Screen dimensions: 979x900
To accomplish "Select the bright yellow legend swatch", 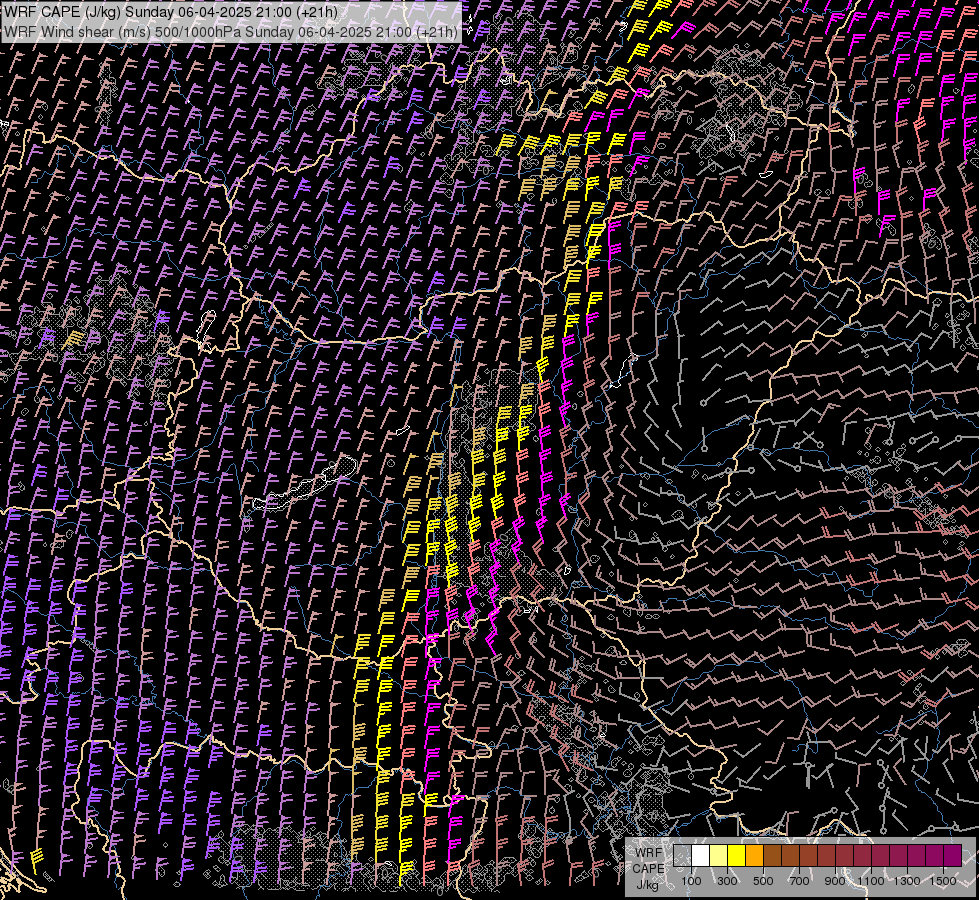I will point(737,856).
